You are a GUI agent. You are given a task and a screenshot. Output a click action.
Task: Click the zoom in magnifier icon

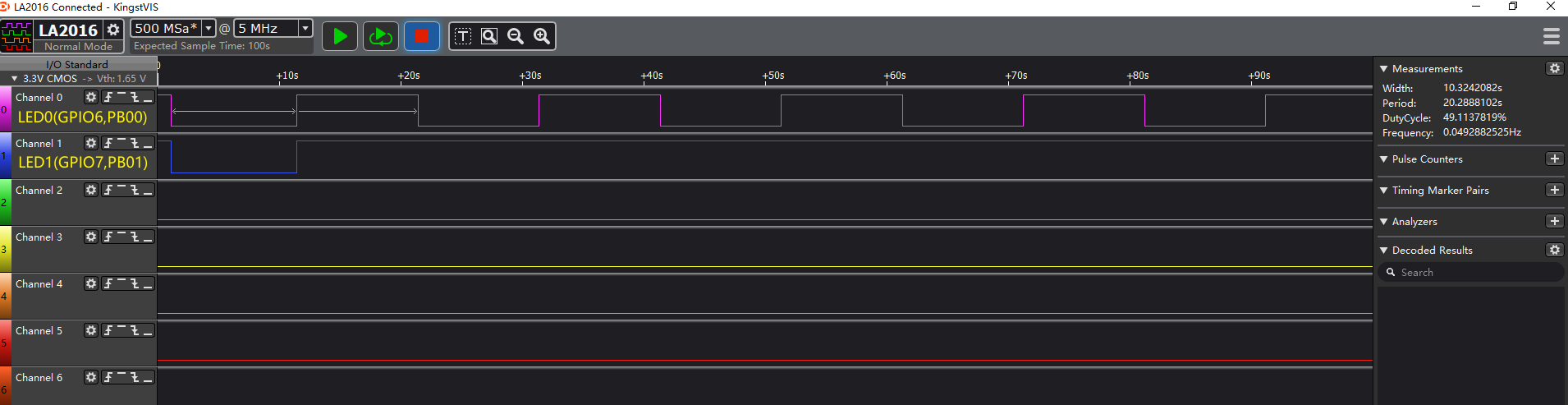542,36
